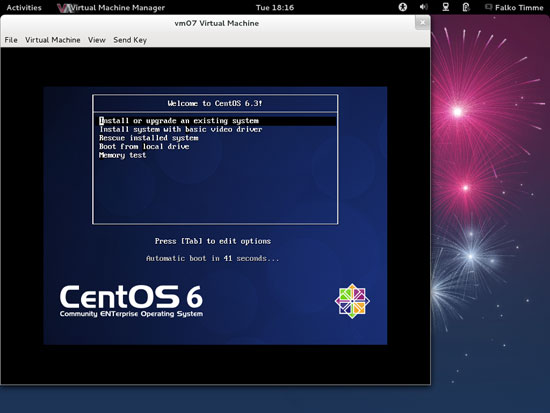
Task: Click the Tue 18:16 clock
Action: pyautogui.click(x=275, y=7)
